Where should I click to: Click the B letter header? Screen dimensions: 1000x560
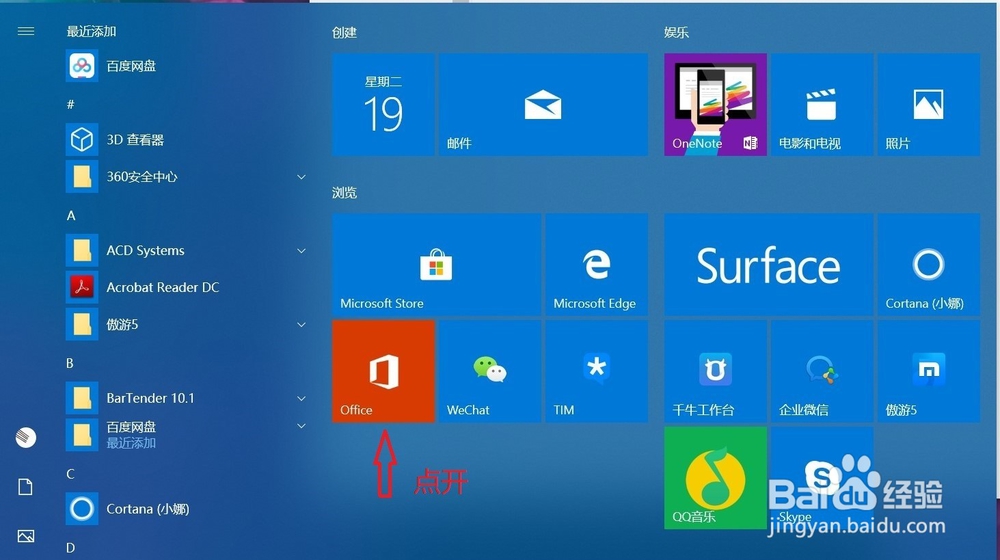pyautogui.click(x=70, y=363)
